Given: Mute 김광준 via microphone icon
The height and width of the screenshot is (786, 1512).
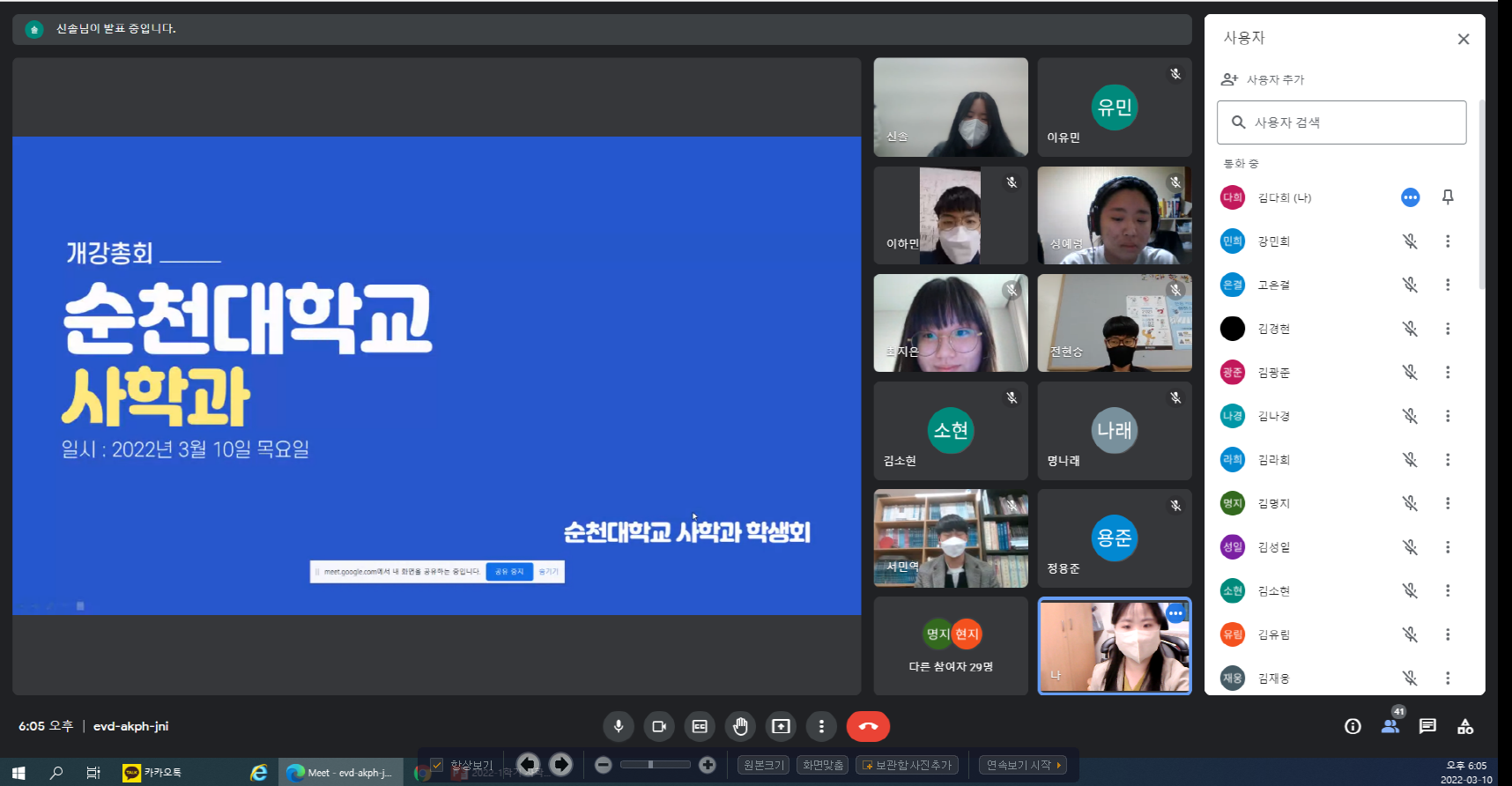Looking at the screenshot, I should pyautogui.click(x=1411, y=373).
